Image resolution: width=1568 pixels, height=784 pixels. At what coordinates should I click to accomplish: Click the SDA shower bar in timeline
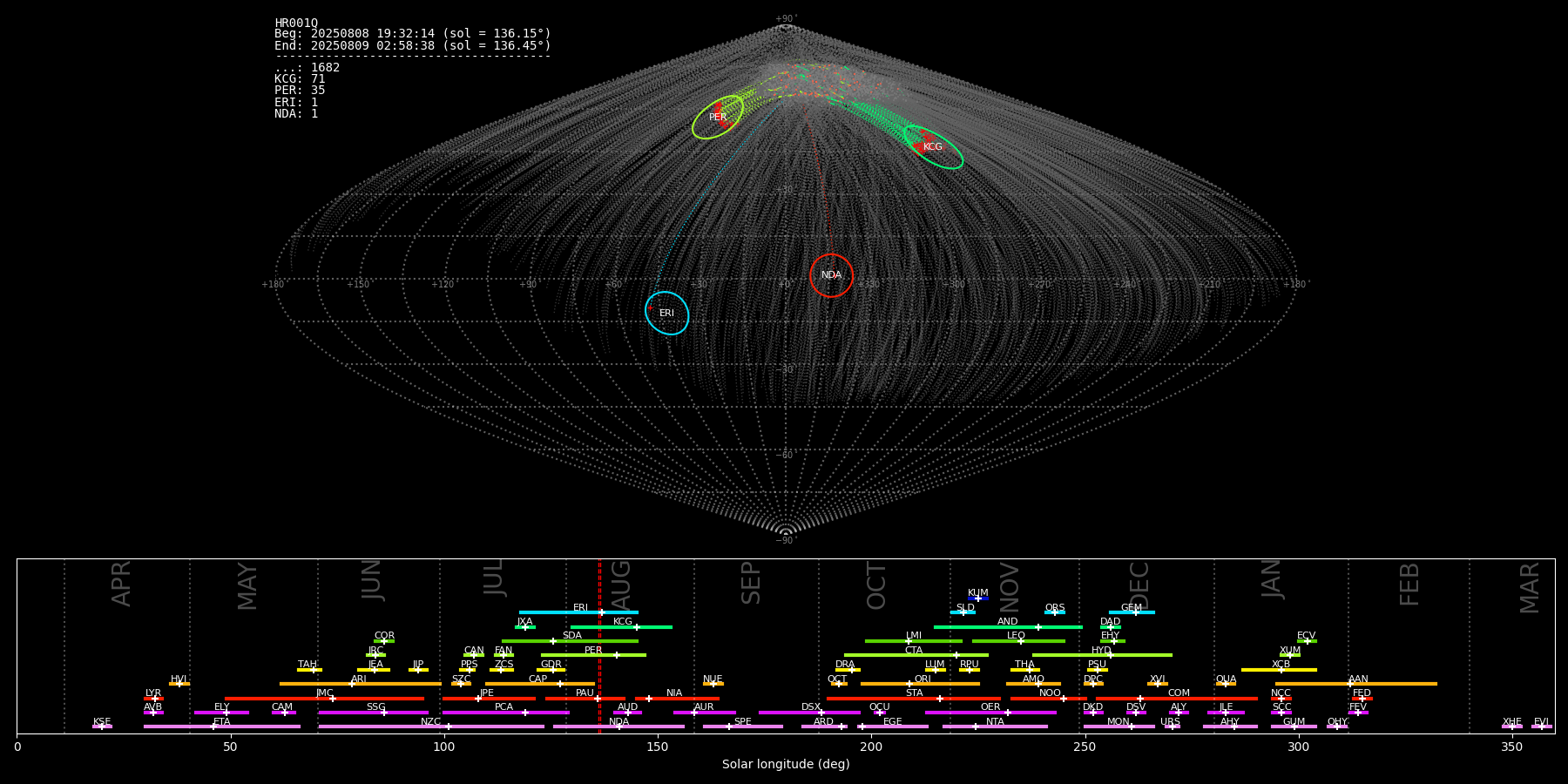[x=570, y=641]
